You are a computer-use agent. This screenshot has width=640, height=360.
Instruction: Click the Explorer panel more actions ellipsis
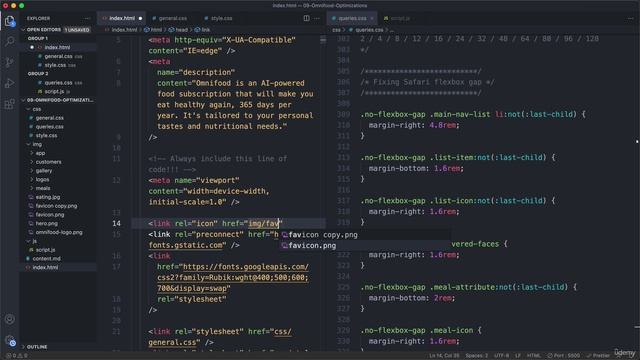(87, 18)
